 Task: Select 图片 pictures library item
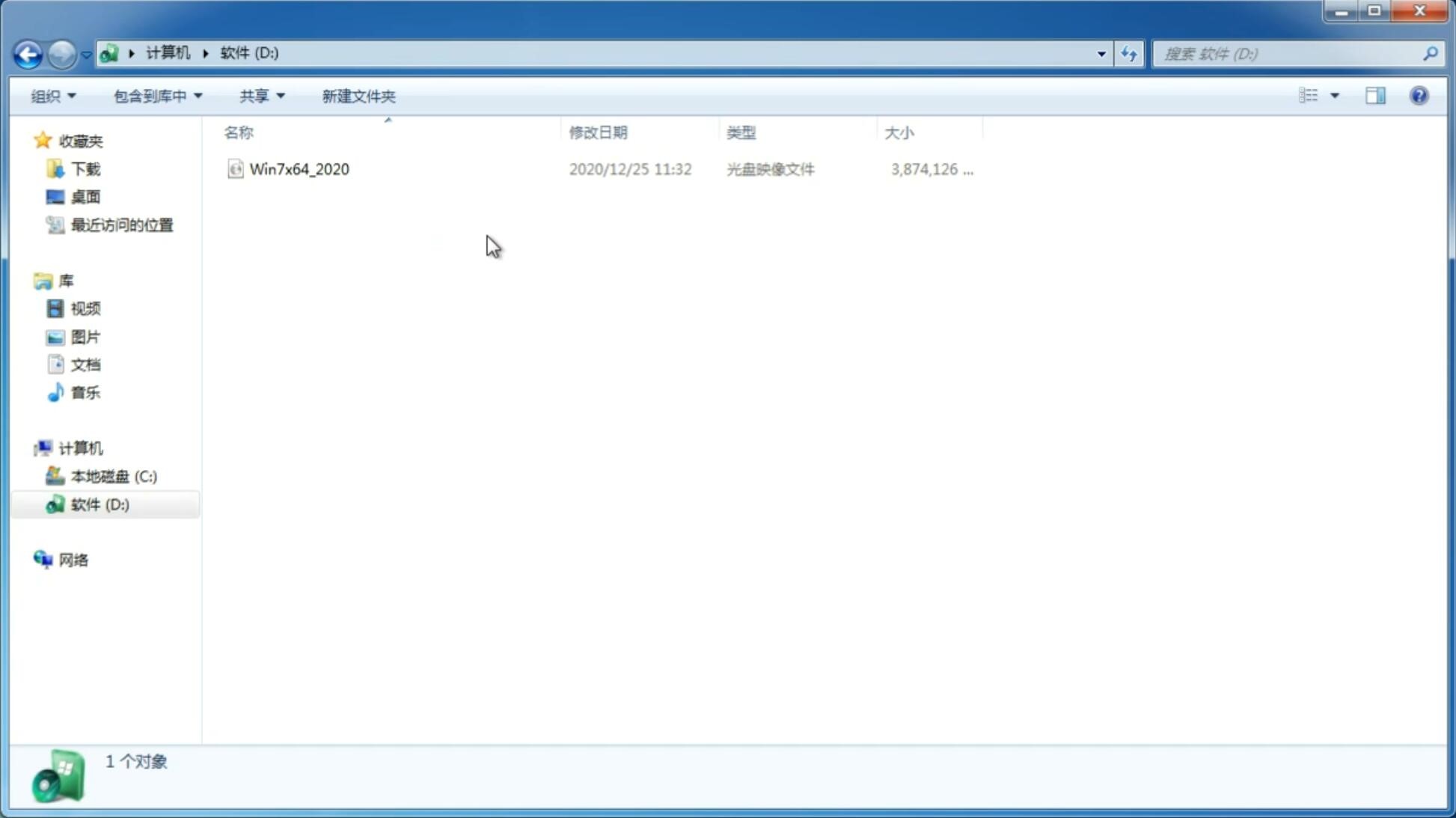pyautogui.click(x=85, y=336)
